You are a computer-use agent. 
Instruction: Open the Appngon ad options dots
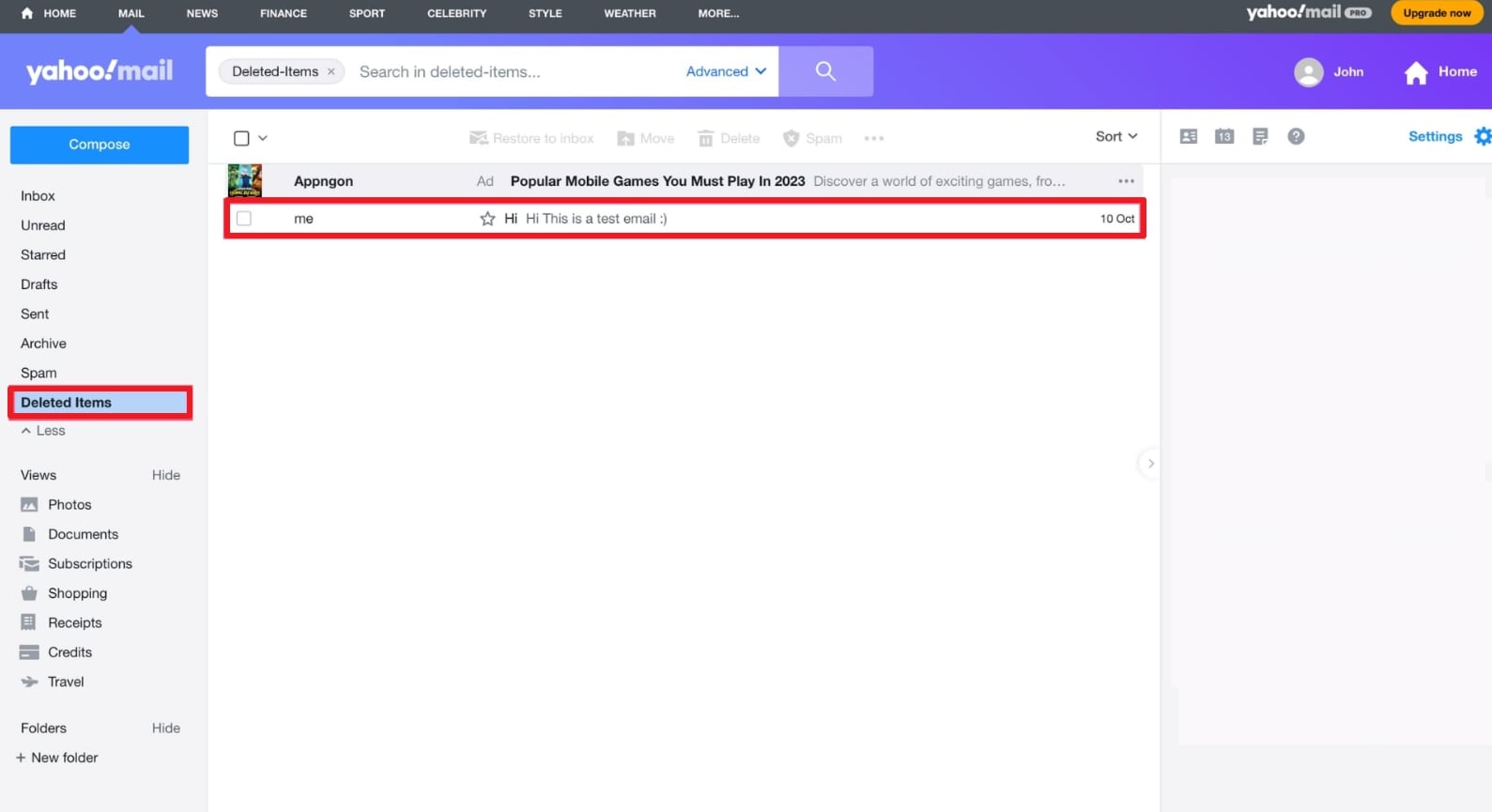(1126, 181)
